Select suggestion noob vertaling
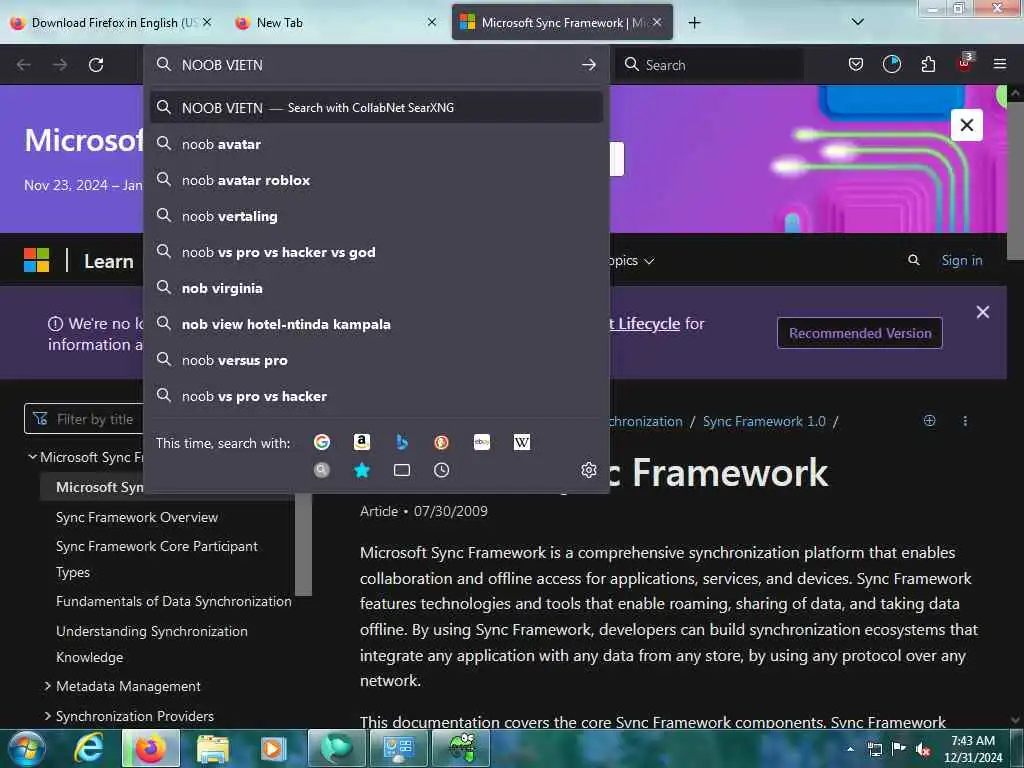1024x768 pixels. pos(376,216)
